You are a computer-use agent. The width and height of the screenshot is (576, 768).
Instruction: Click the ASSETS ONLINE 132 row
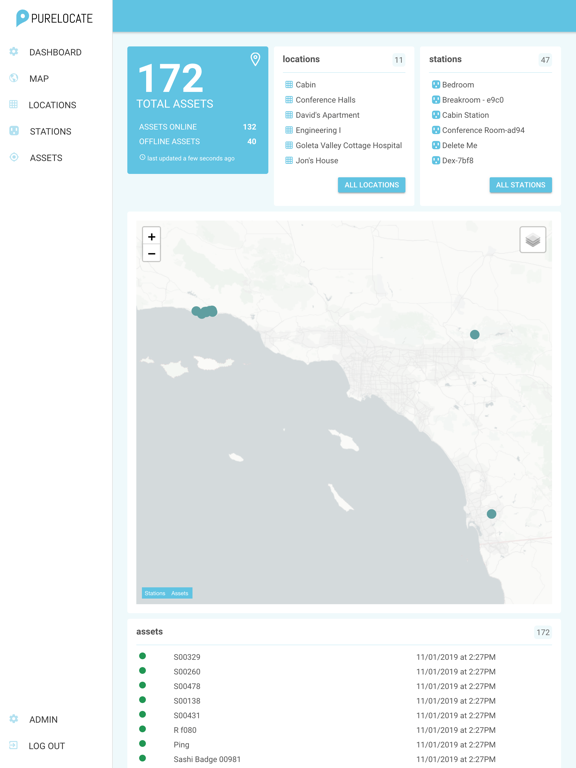coord(197,127)
